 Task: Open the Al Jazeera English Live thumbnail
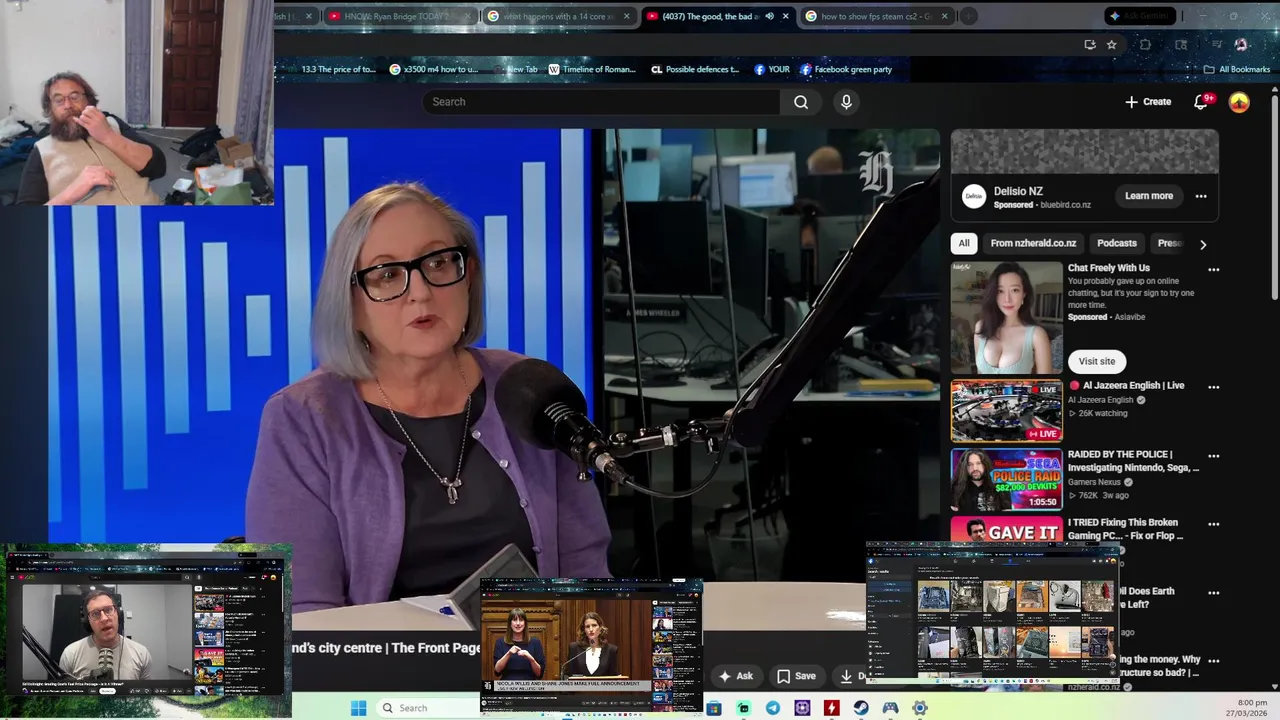pos(1006,411)
